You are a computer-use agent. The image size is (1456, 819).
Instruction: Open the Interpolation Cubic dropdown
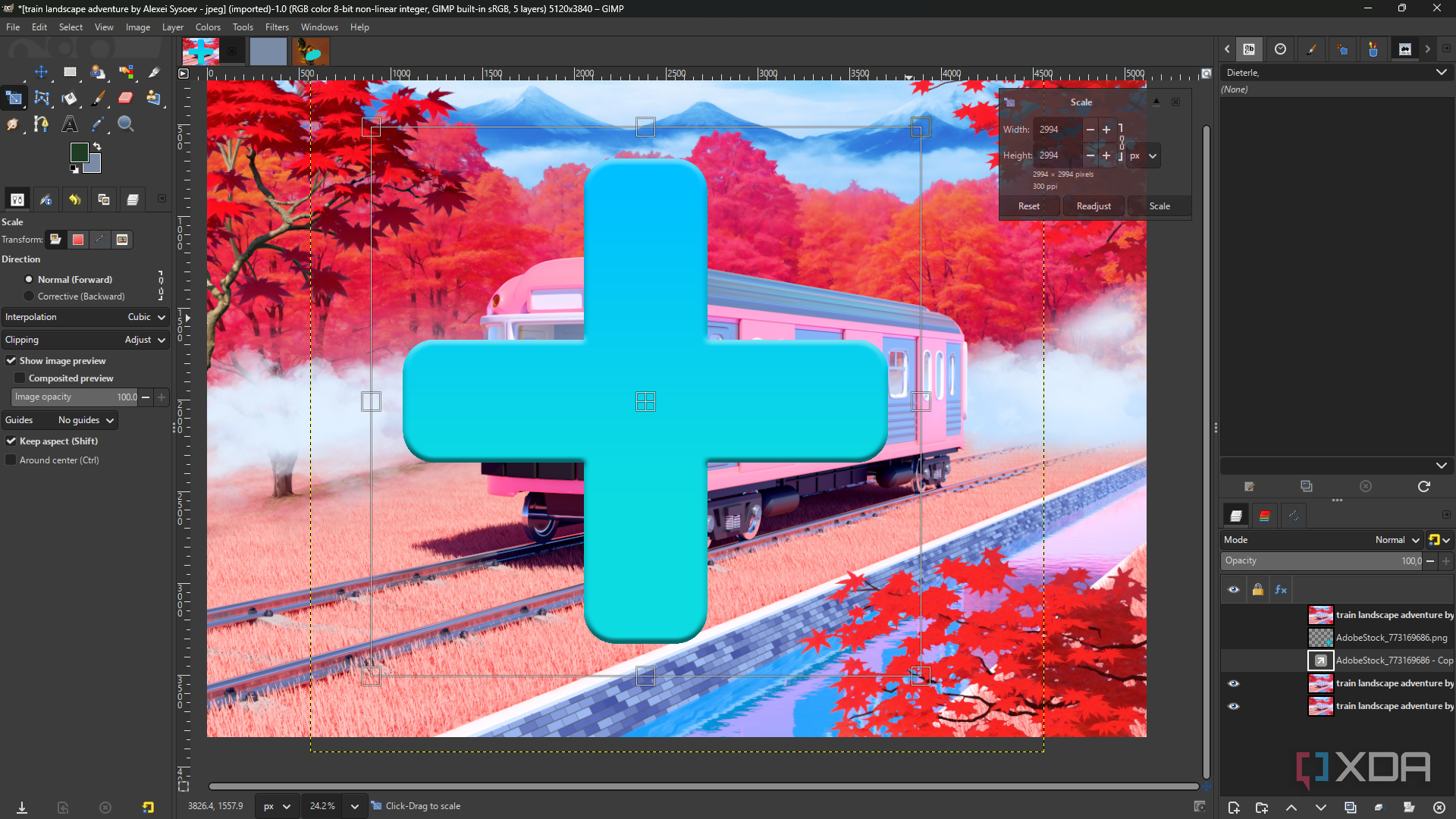[x=85, y=317]
